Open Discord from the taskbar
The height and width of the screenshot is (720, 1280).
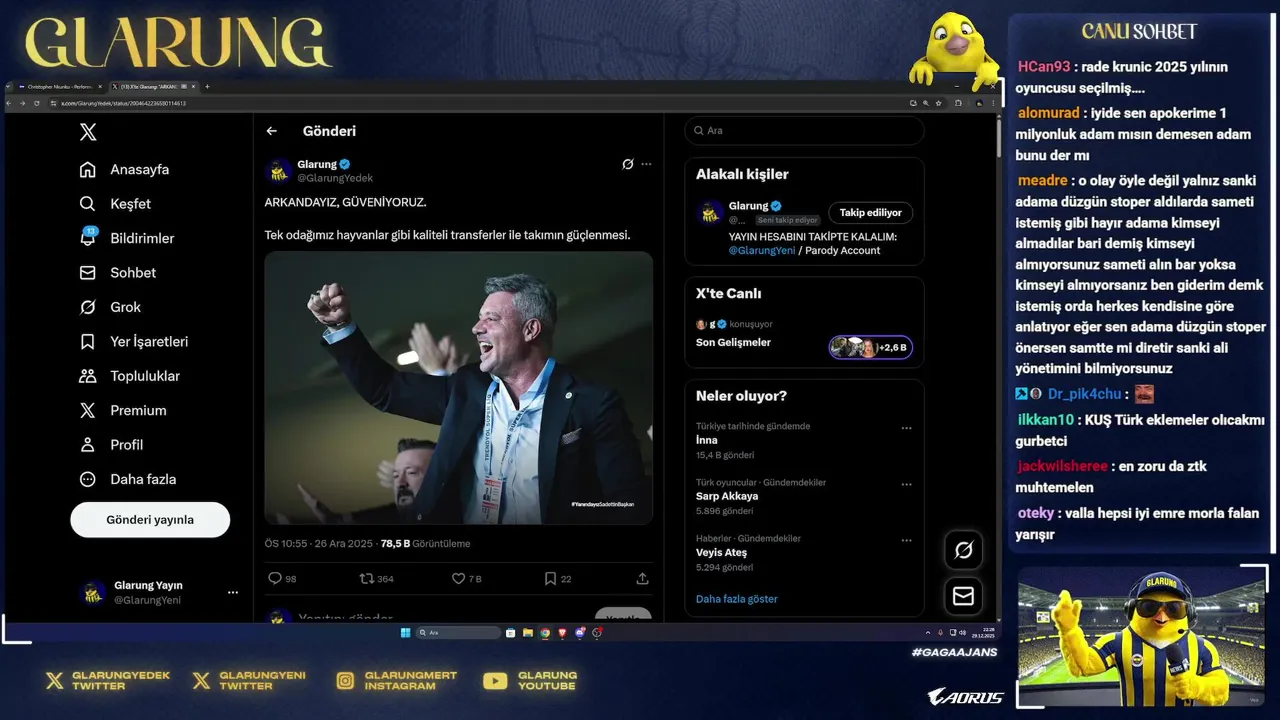(x=580, y=632)
